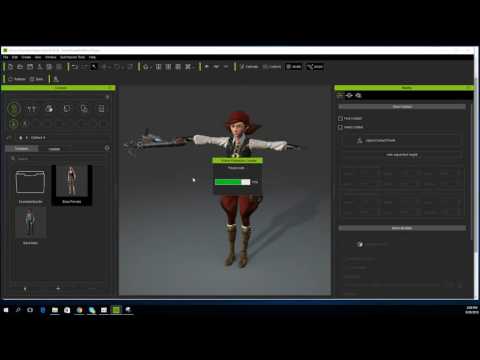The image size is (480, 360).
Task: Click the button below the figure-icon button
Action: click(x=402, y=155)
